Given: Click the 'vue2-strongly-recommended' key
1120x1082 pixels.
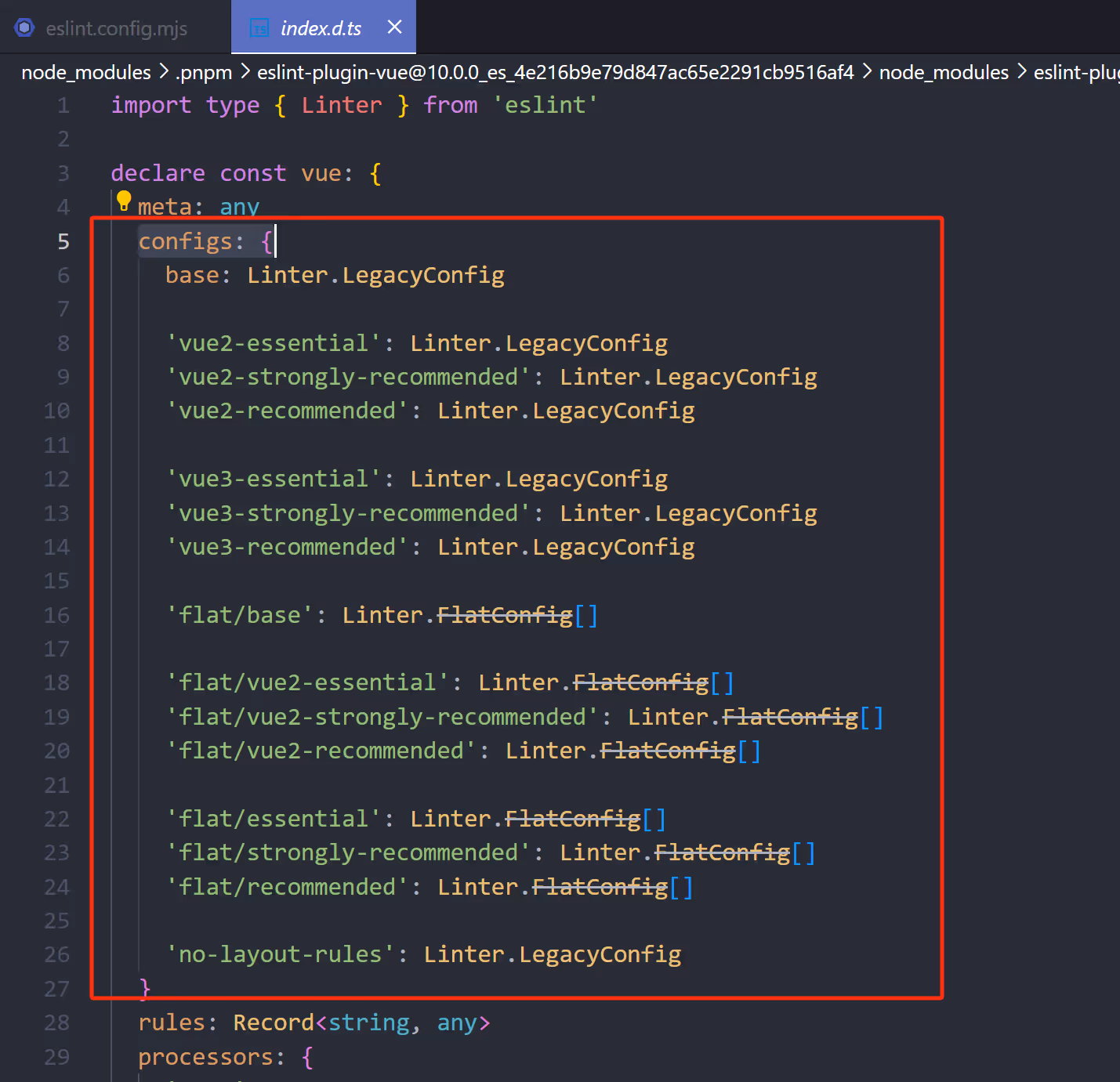Looking at the screenshot, I should 348,378.
